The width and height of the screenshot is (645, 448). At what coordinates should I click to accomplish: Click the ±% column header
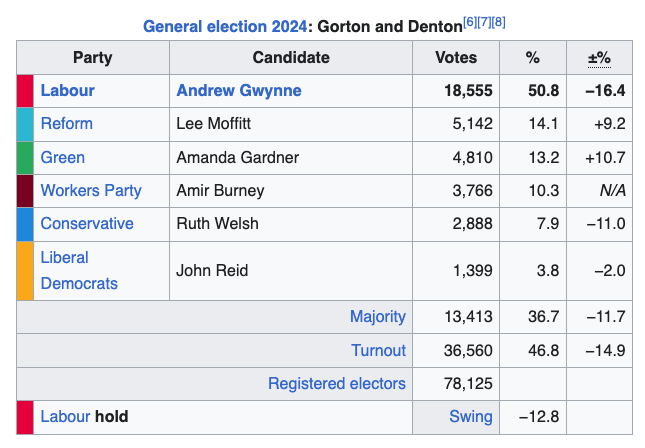(x=599, y=58)
